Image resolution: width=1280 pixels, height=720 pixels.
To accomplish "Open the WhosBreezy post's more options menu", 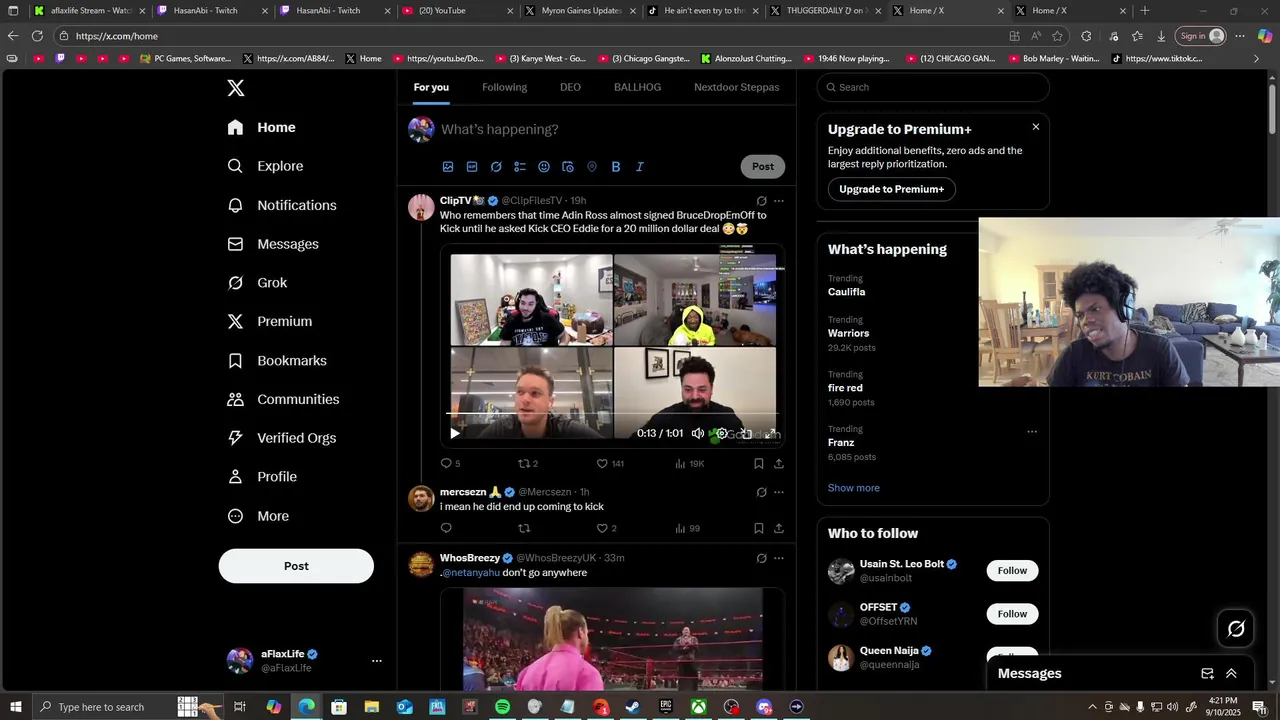I will click(779, 558).
